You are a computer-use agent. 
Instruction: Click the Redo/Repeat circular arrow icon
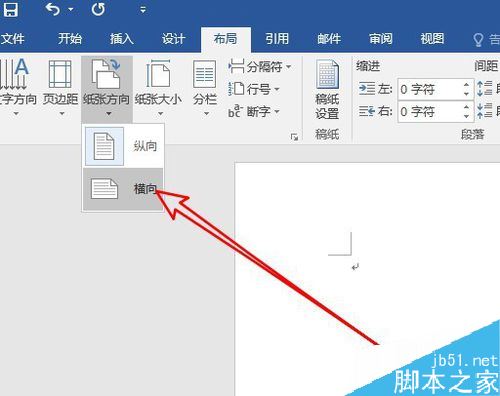[x=98, y=9]
